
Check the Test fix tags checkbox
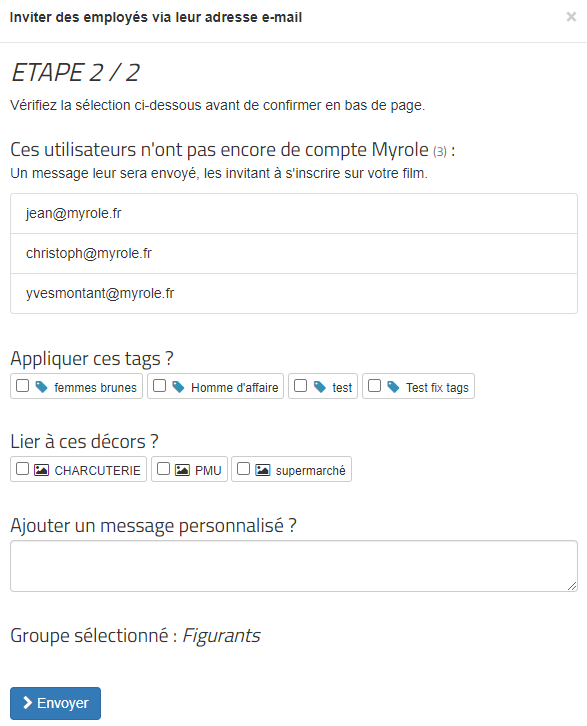click(x=374, y=386)
